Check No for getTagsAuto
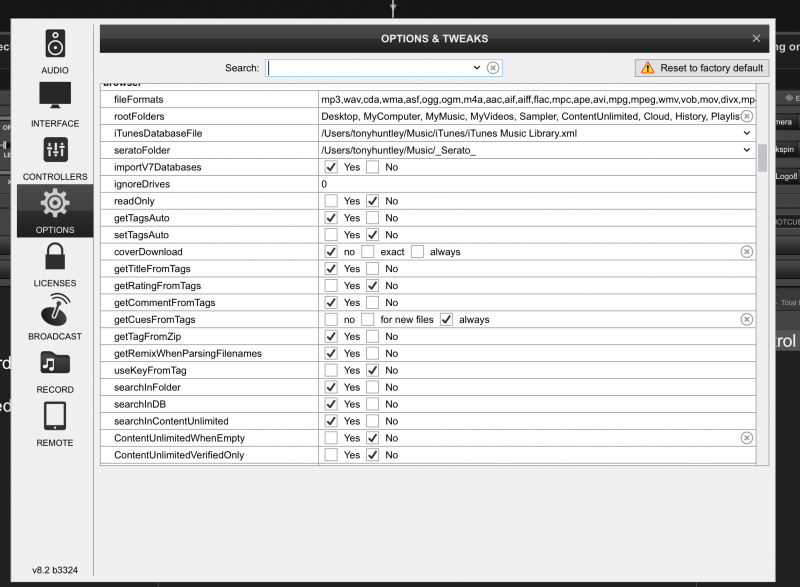Screen dimensions: 800x587 click(372, 218)
